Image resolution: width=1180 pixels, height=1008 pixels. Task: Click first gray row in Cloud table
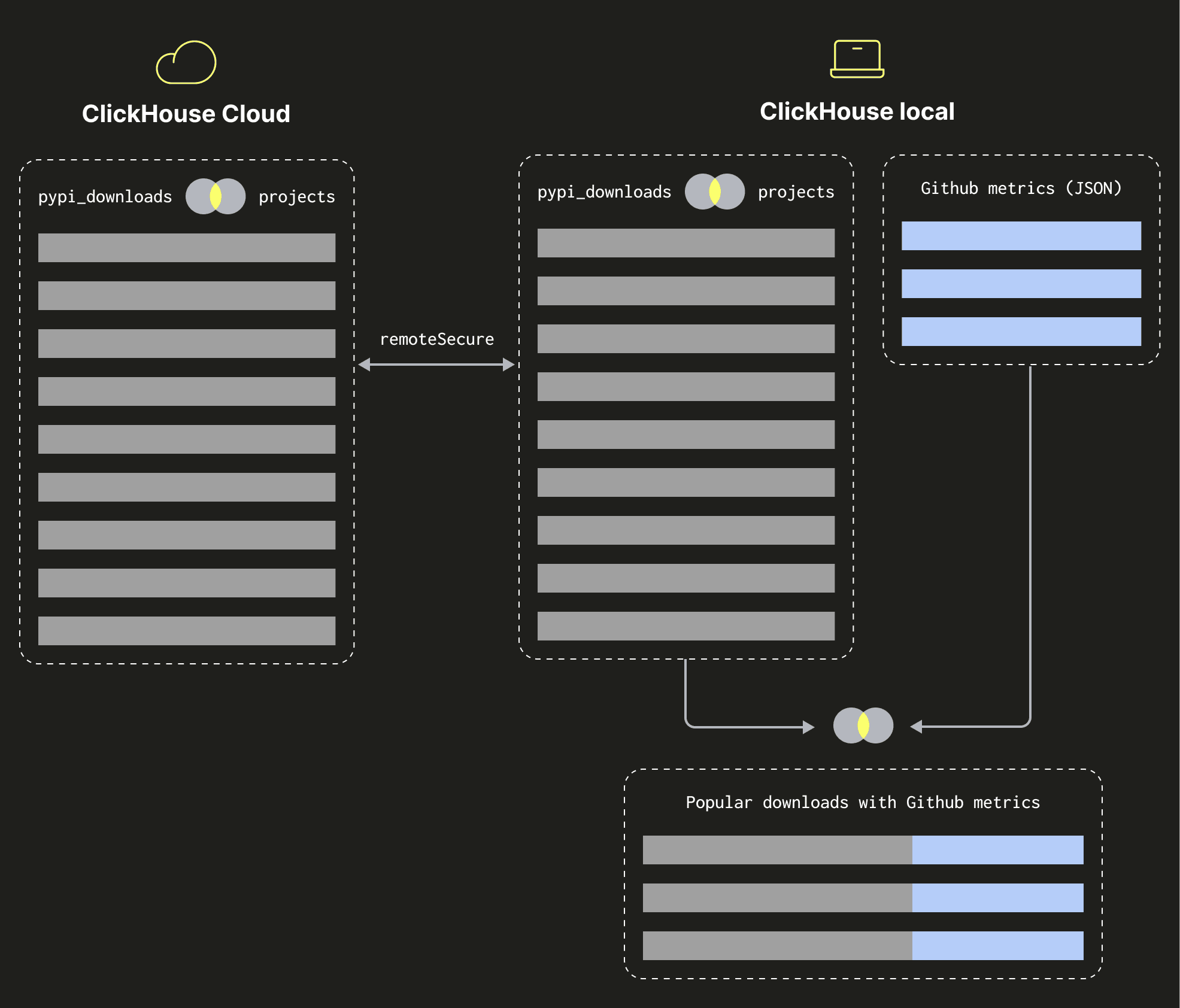pyautogui.click(x=186, y=248)
